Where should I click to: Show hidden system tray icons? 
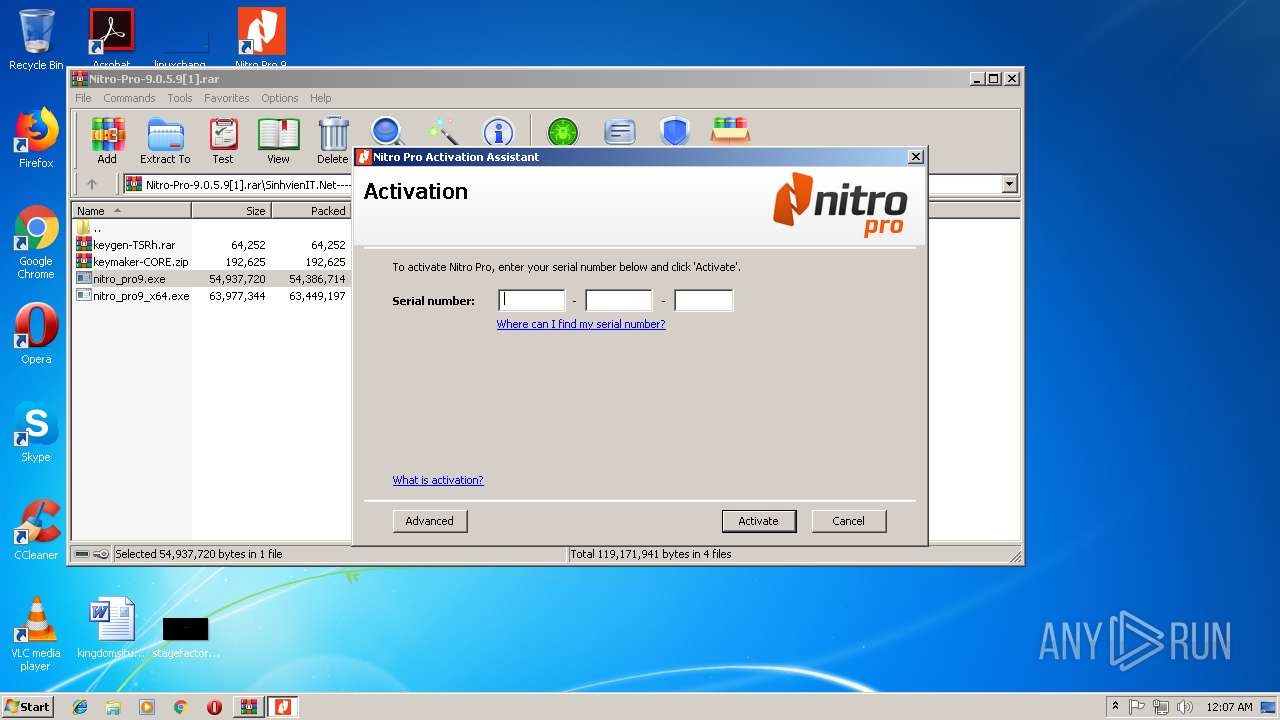(x=1115, y=707)
